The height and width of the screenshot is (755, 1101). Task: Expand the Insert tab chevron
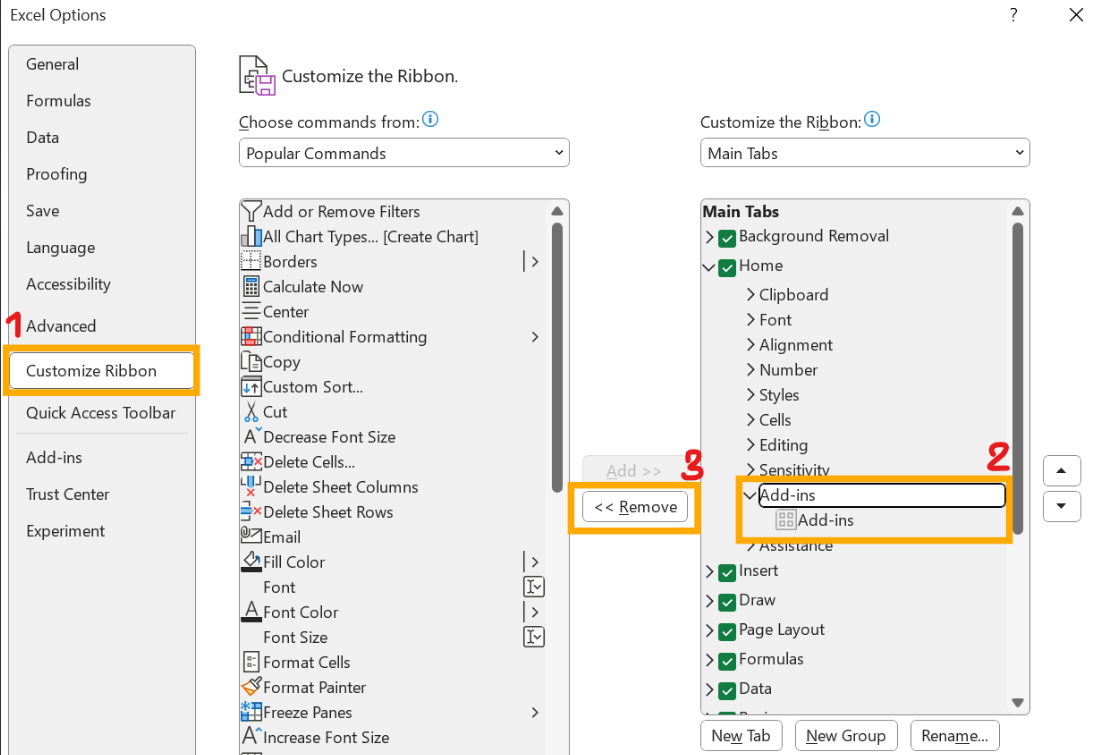click(709, 571)
